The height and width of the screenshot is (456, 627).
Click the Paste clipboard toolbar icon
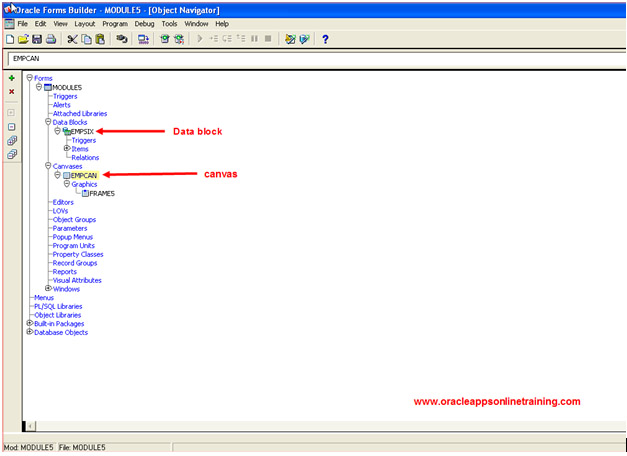pos(100,39)
